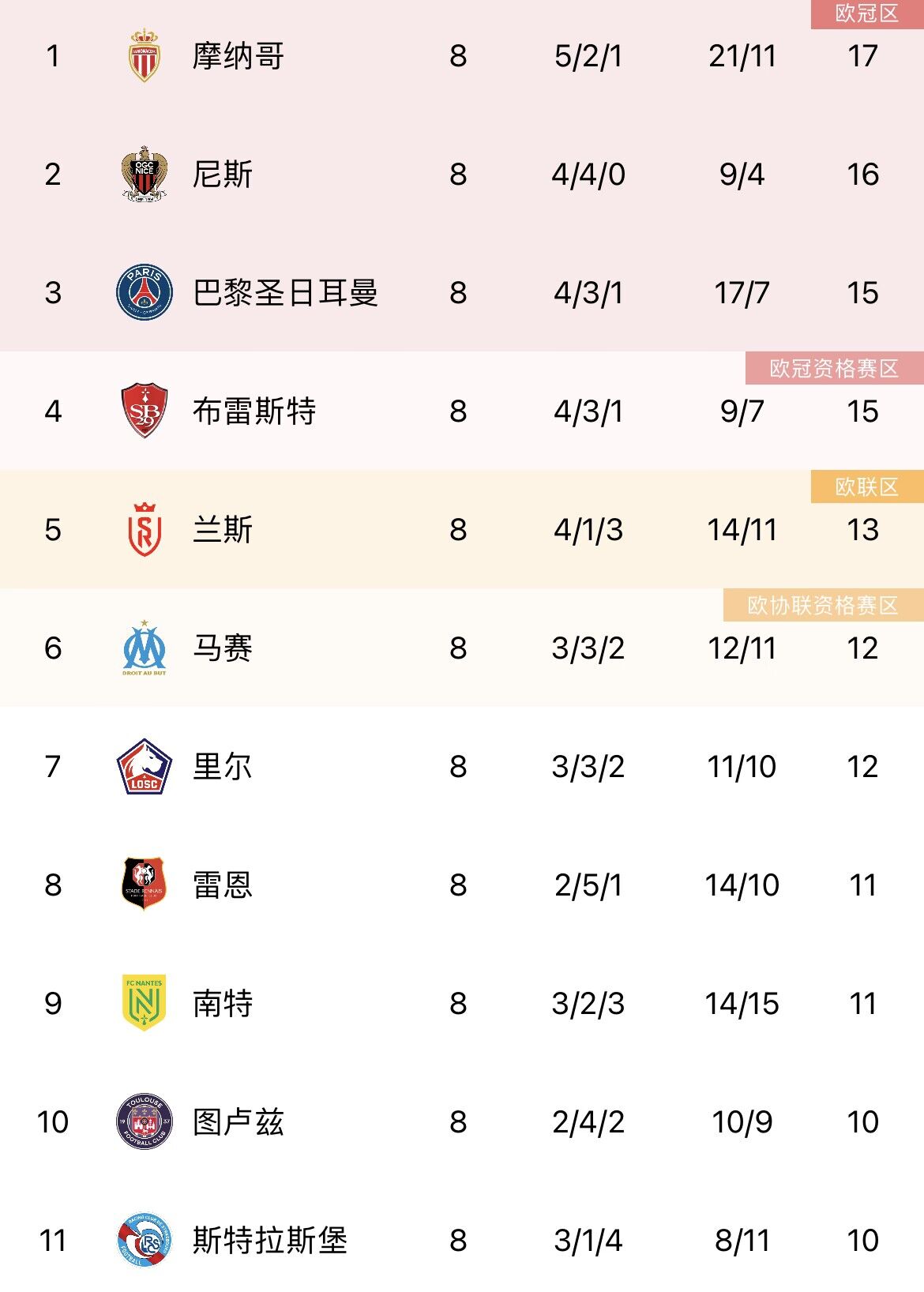Tap the OGC Nice club logo
The image size is (924, 1292).
pos(145,174)
